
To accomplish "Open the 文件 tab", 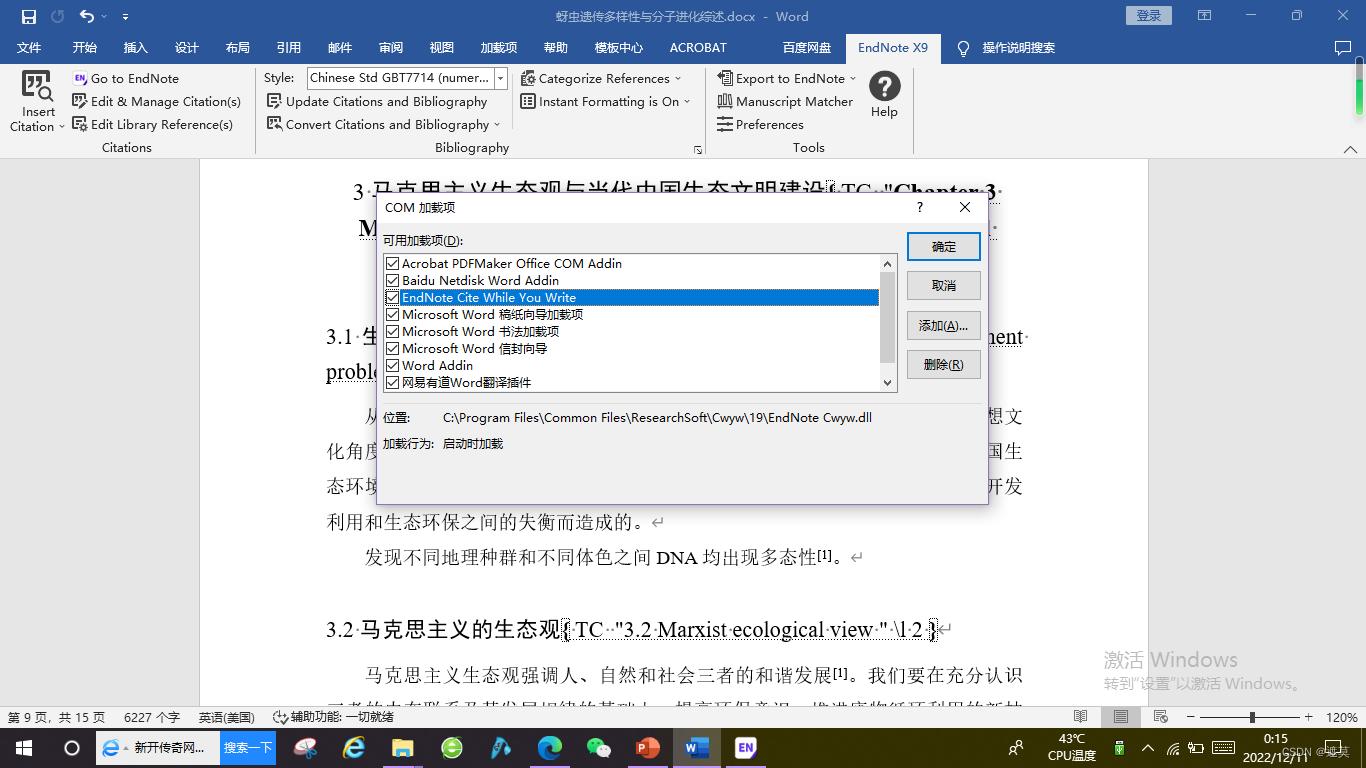I will click(x=29, y=47).
